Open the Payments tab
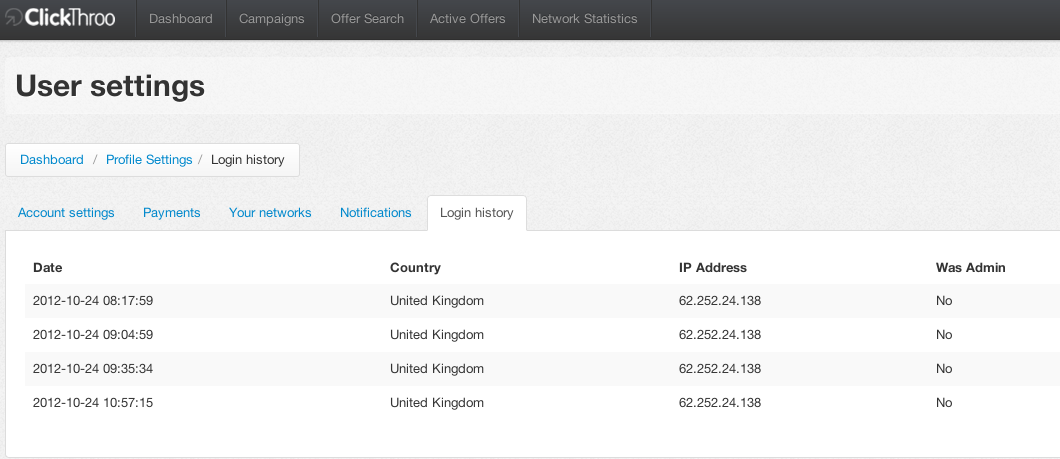Viewport: 1060px width, 459px height. [171, 213]
